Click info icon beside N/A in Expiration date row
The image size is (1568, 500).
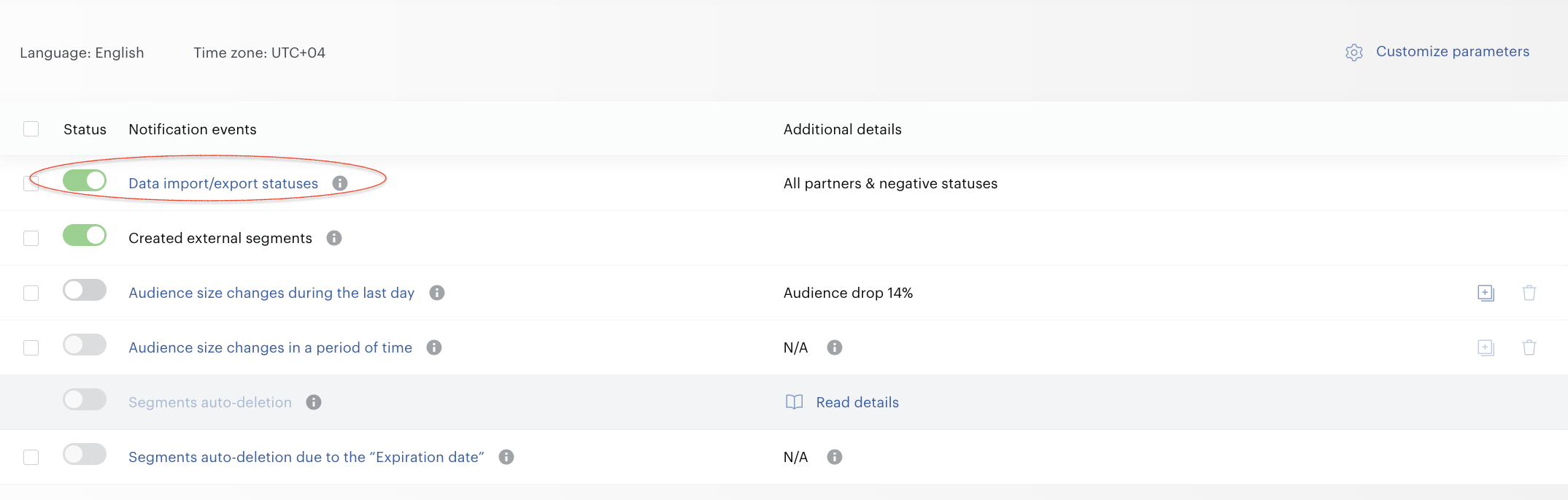coord(835,457)
